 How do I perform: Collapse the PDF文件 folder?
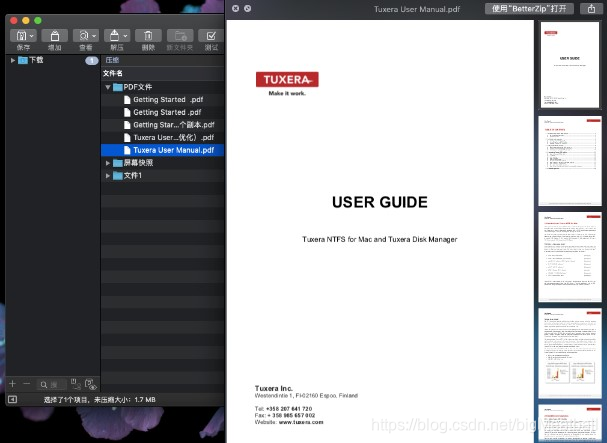tap(108, 87)
